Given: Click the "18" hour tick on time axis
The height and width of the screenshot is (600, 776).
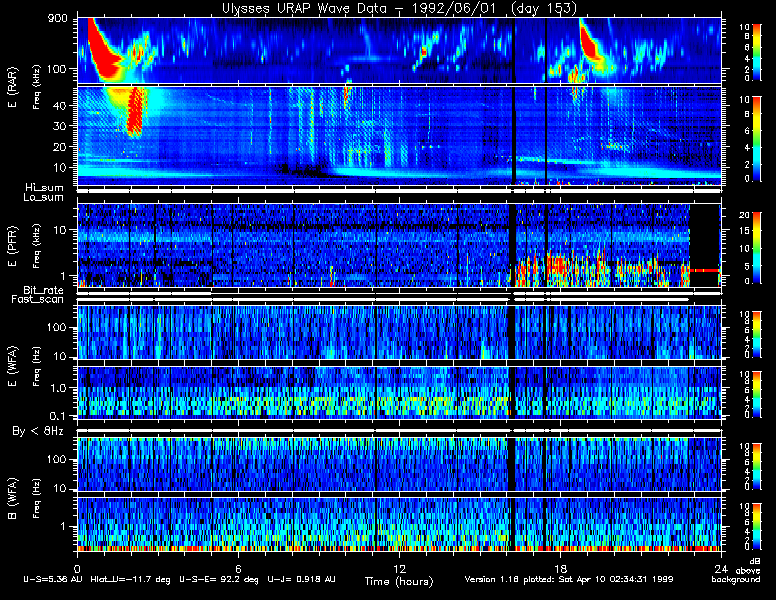Looking at the screenshot, I should pos(560,568).
